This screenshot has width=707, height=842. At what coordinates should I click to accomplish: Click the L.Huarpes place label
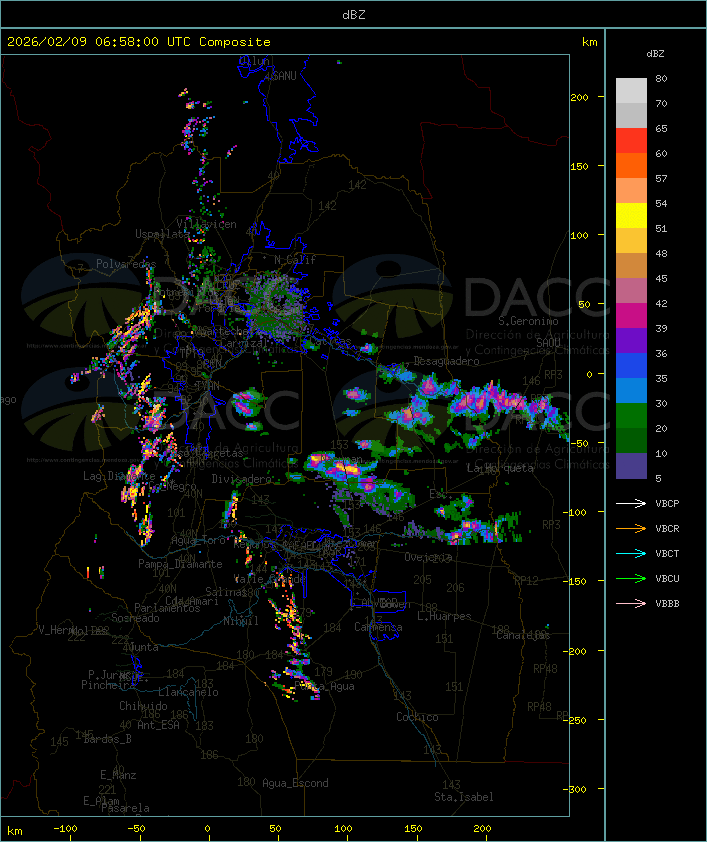click(x=444, y=616)
